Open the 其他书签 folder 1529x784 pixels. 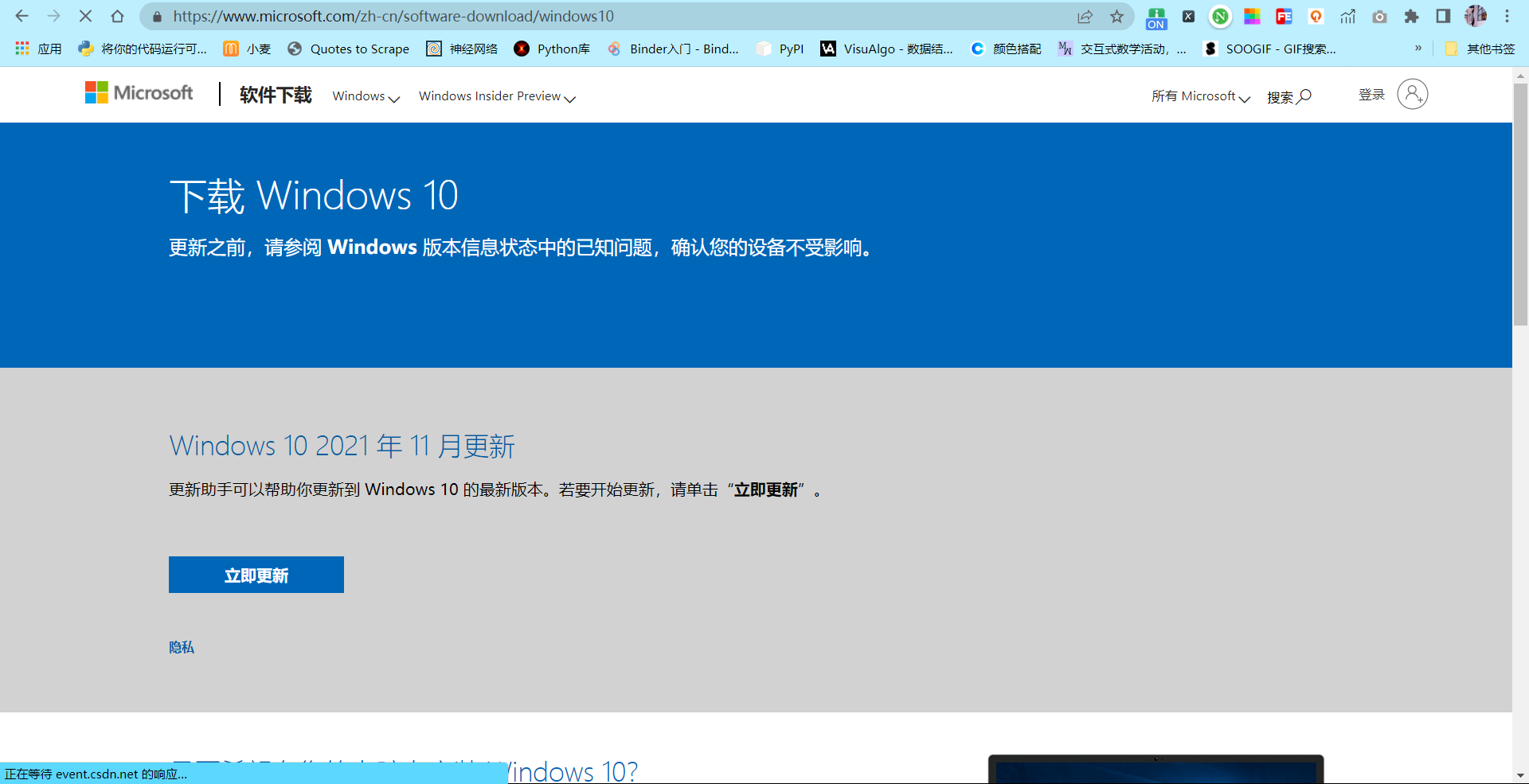click(x=1480, y=49)
